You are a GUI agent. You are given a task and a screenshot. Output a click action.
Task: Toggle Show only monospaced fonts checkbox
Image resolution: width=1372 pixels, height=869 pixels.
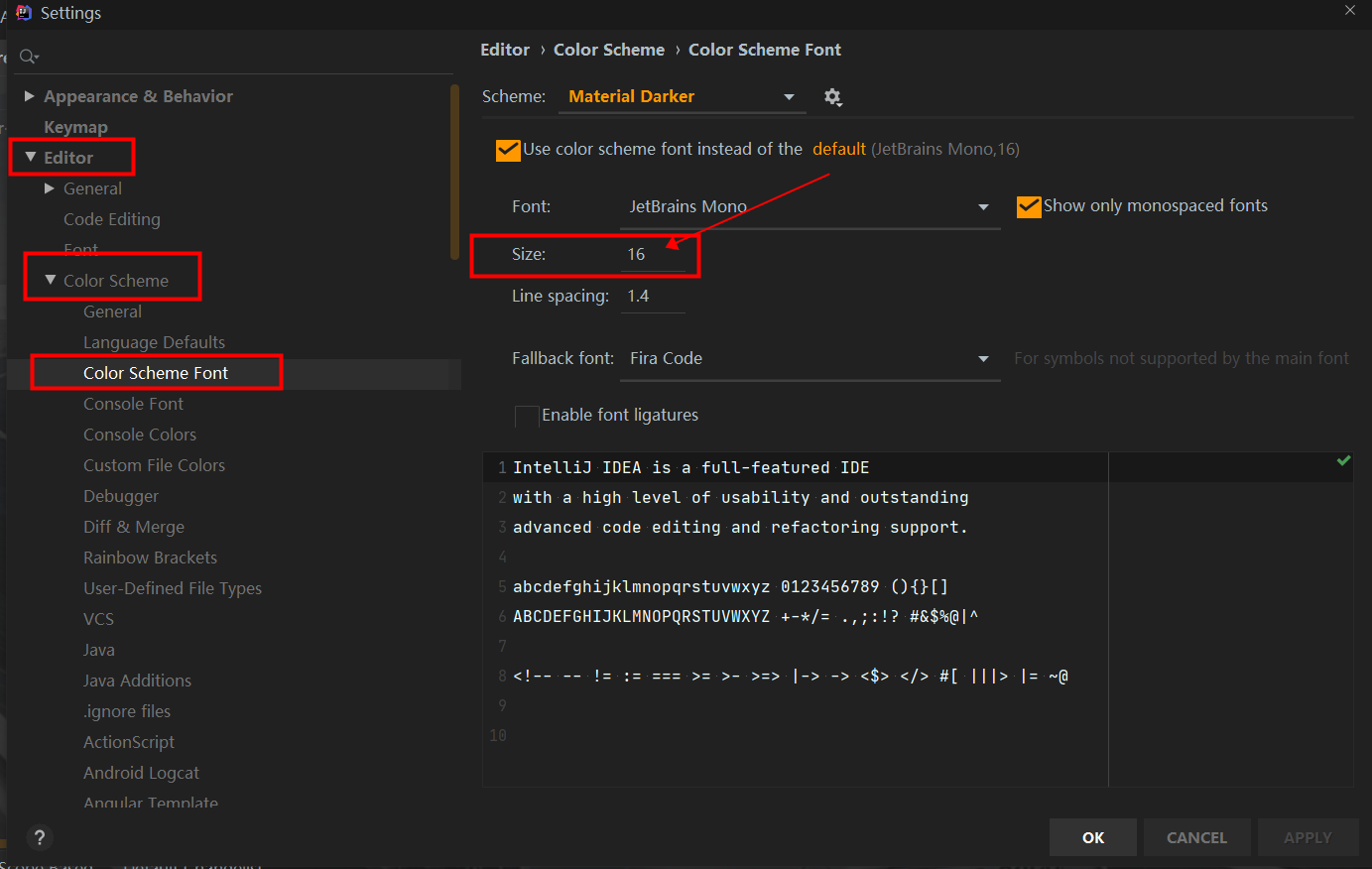(1029, 206)
